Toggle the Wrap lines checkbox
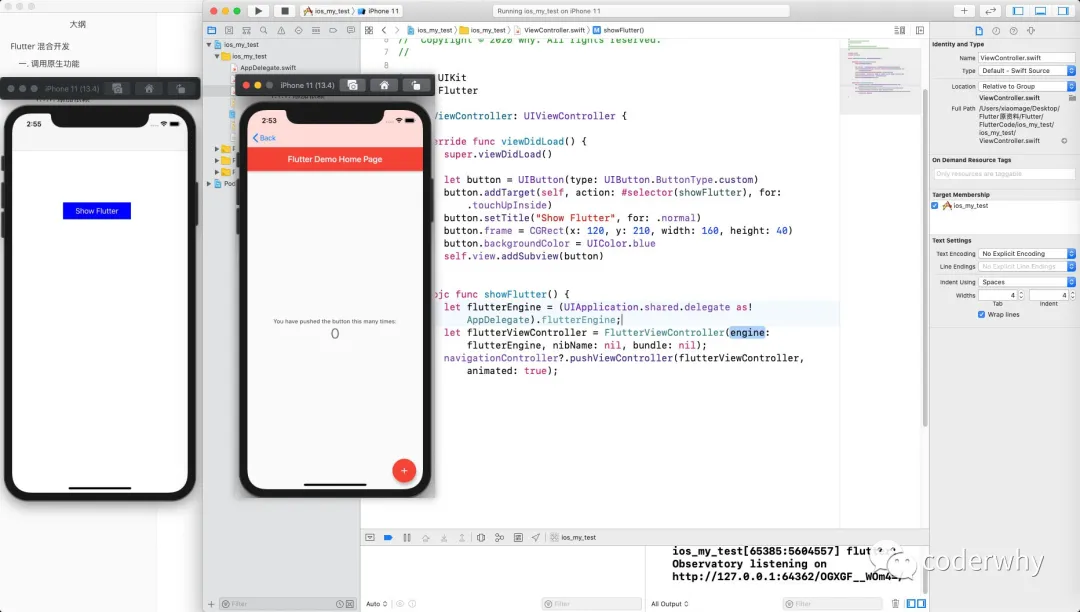The image size is (1080, 612). tap(982, 315)
